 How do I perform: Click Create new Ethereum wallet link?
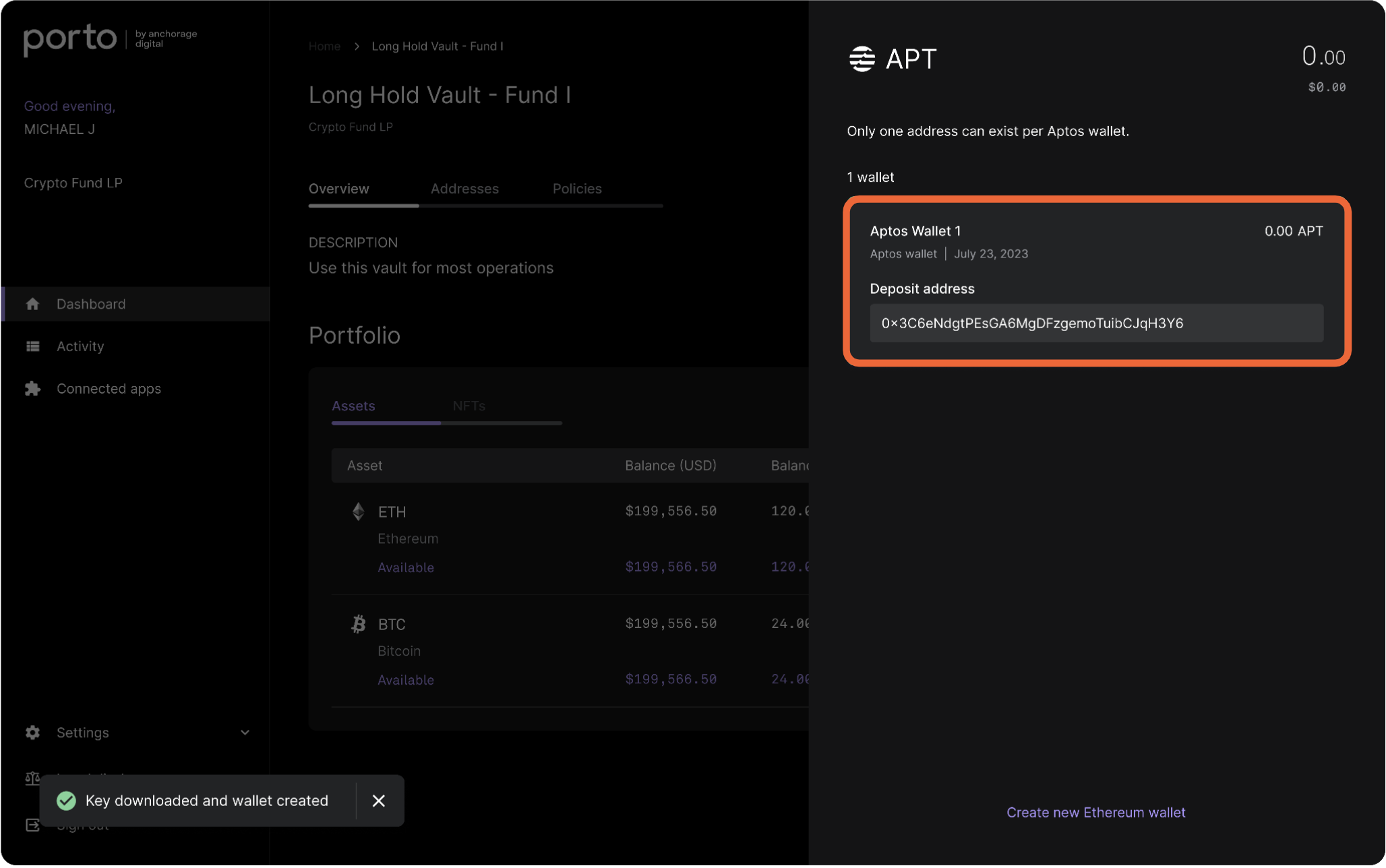pos(1096,813)
